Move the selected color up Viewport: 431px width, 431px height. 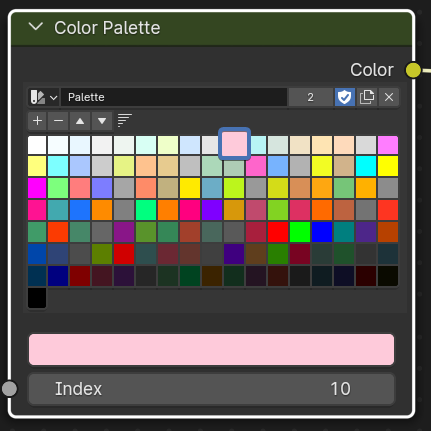80,121
